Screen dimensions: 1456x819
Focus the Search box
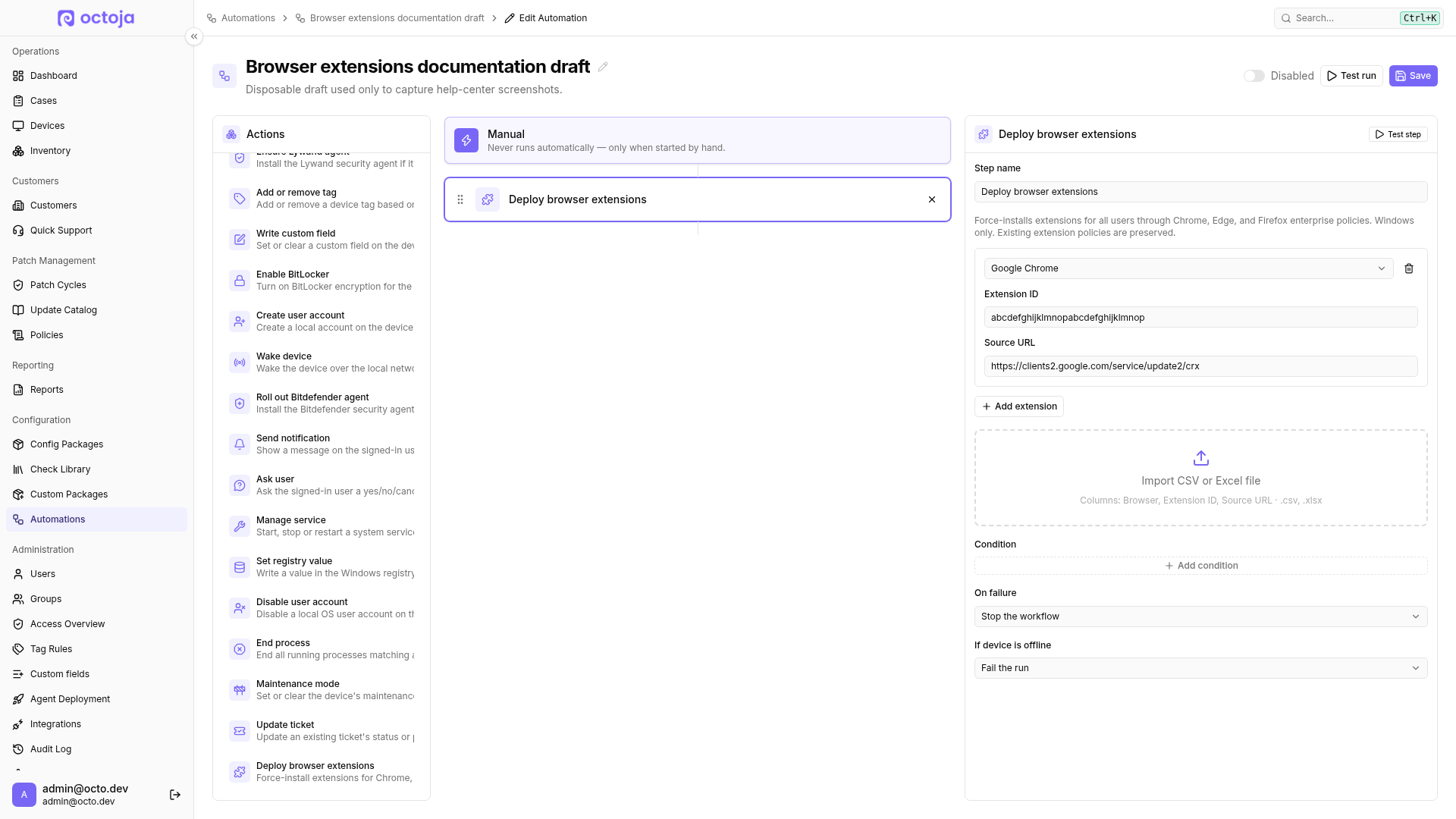click(x=1357, y=18)
